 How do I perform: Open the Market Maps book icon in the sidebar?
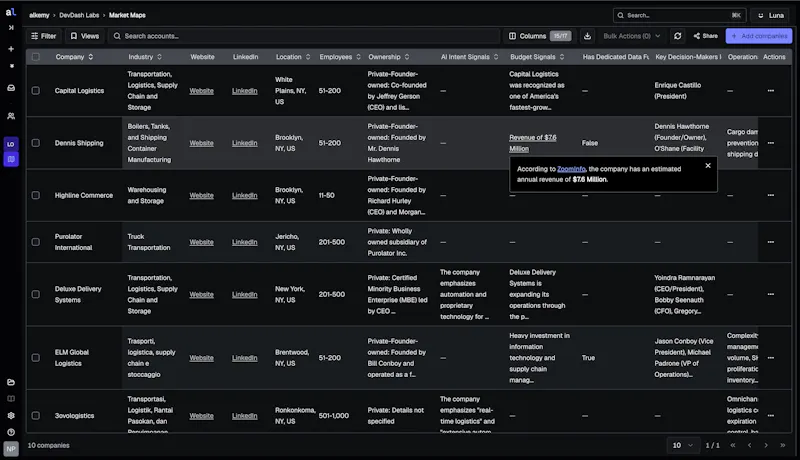click(x=11, y=159)
